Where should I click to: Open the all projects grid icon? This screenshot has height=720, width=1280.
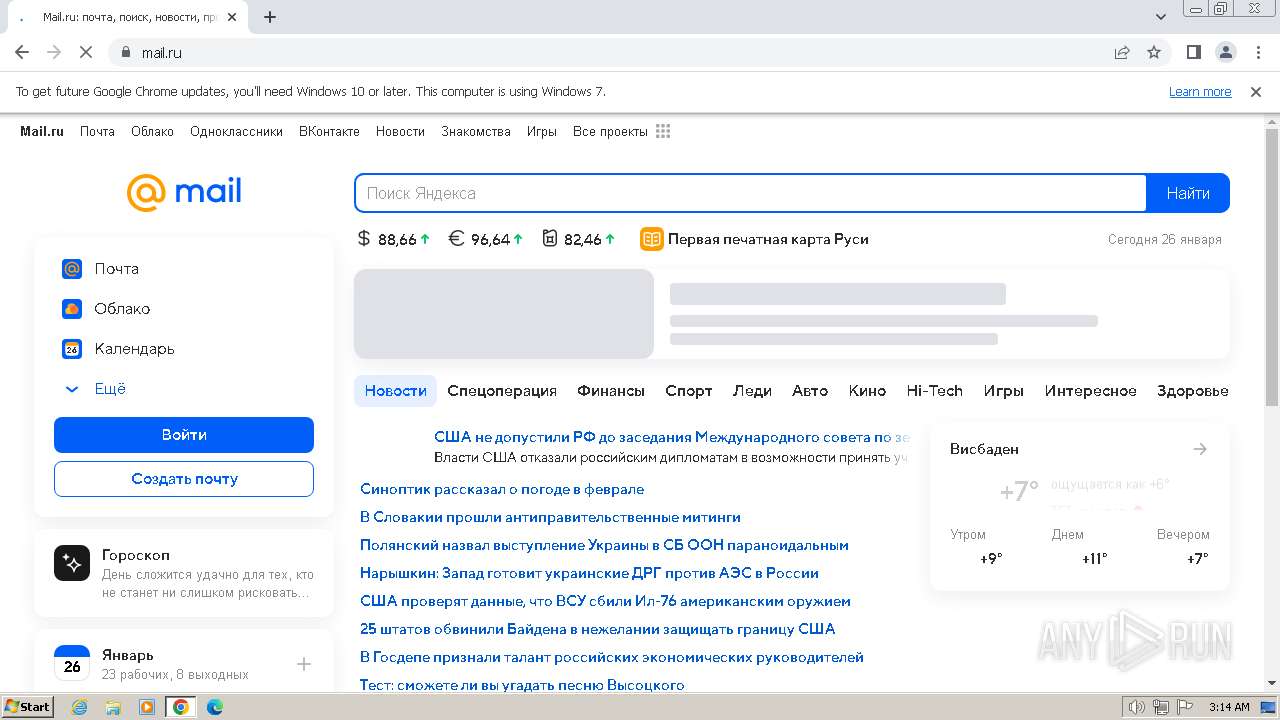663,131
